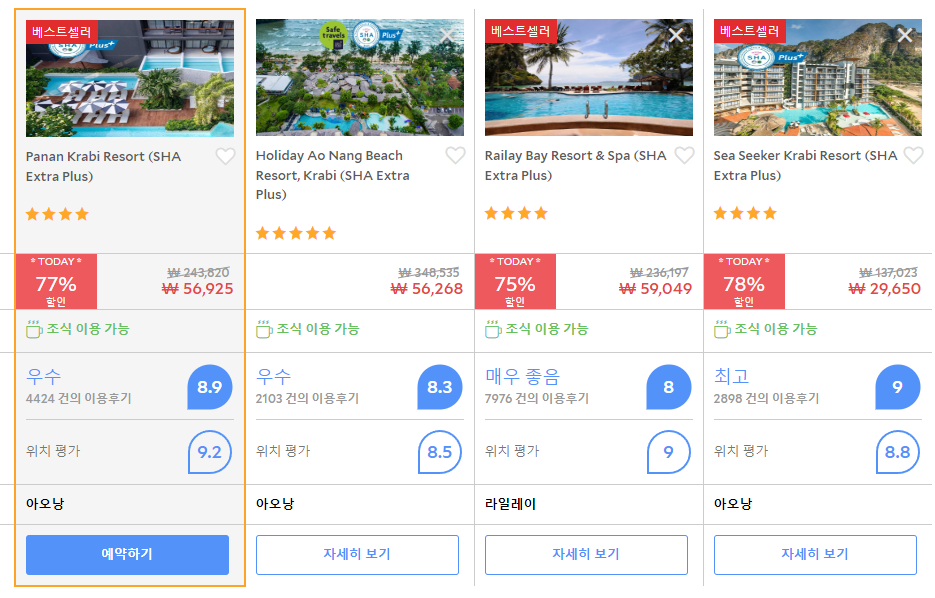Image resolution: width=935 pixels, height=598 pixels.
Task: Click 자세히 보기 under Sea Seeker Krabi Resort
Action: [815, 554]
